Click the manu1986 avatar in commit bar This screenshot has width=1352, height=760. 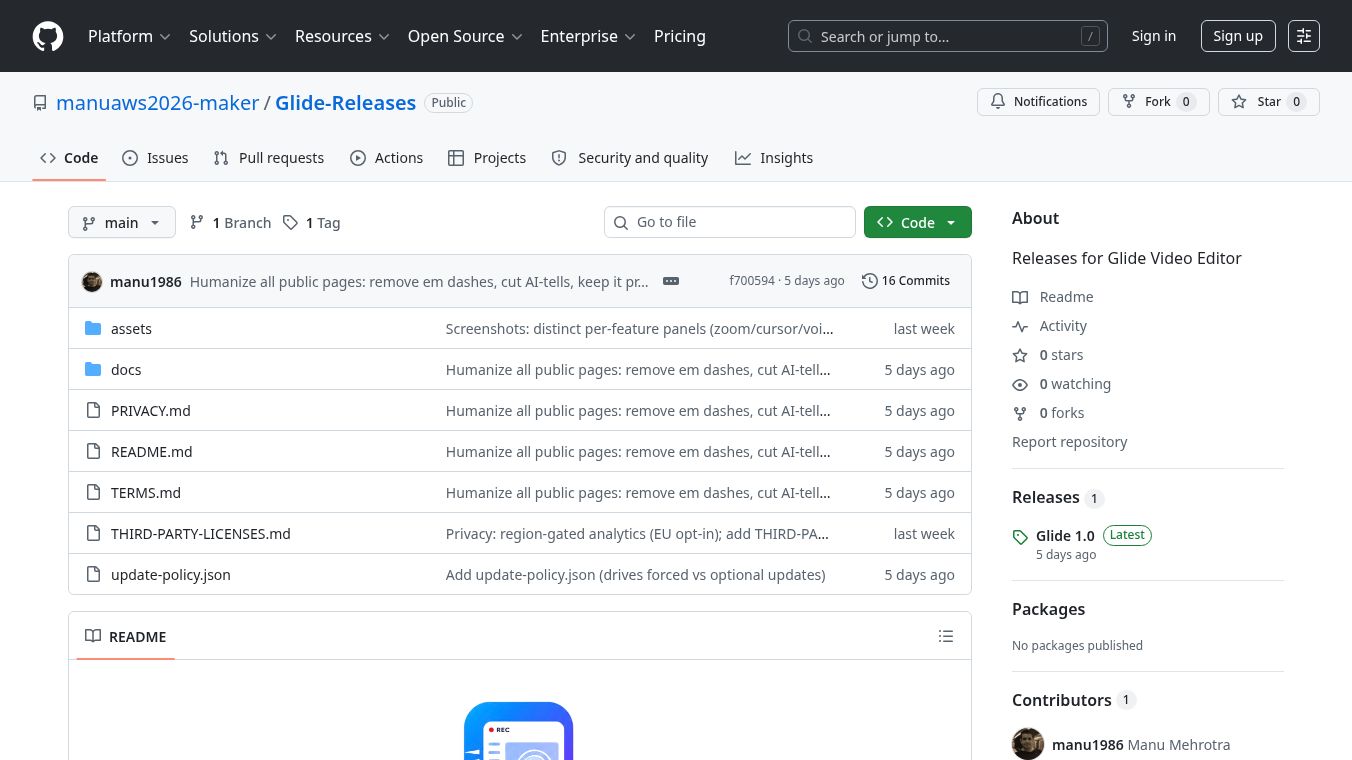click(92, 281)
